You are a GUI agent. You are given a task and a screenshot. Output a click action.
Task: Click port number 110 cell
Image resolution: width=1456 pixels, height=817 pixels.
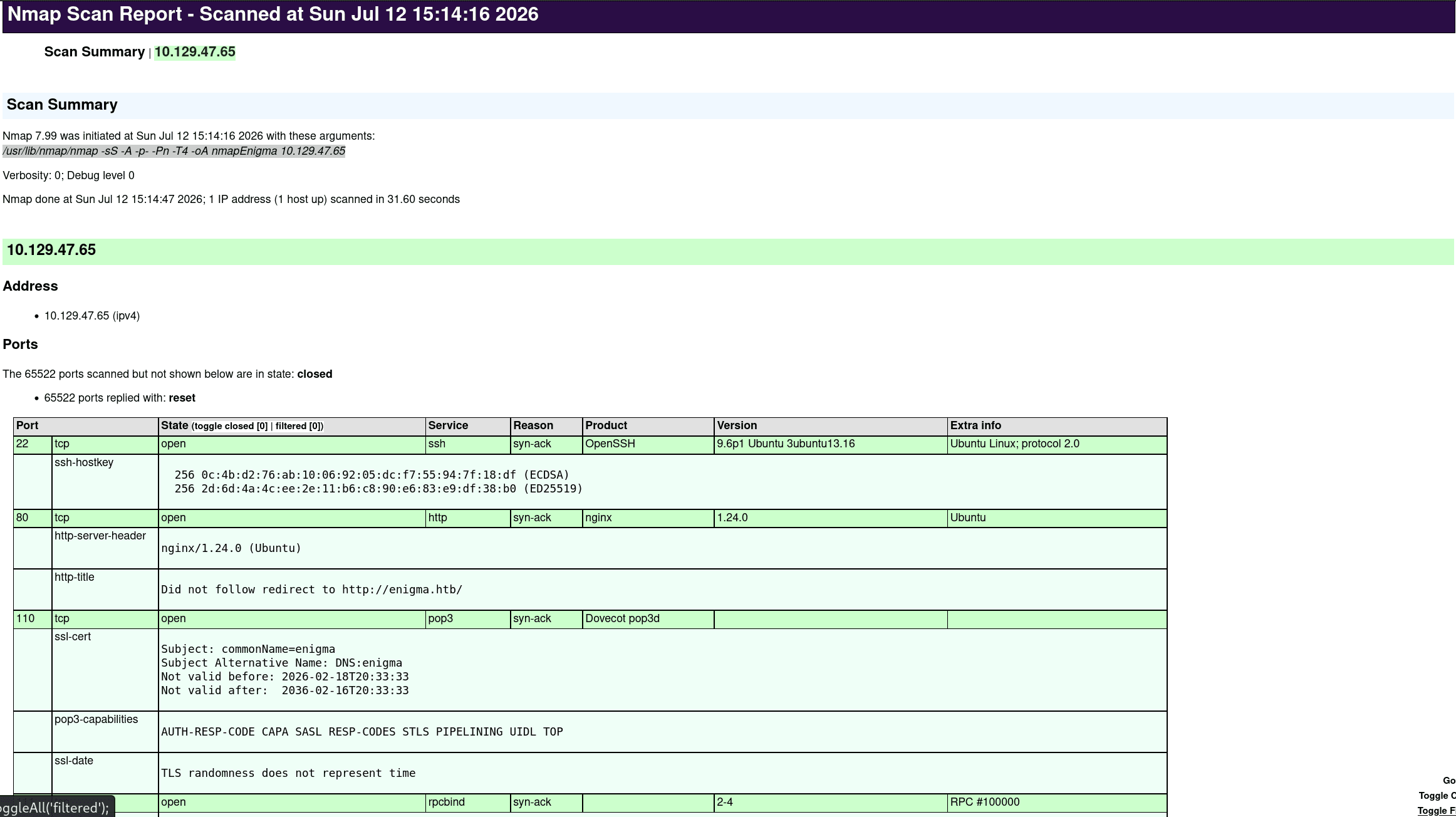33,619
